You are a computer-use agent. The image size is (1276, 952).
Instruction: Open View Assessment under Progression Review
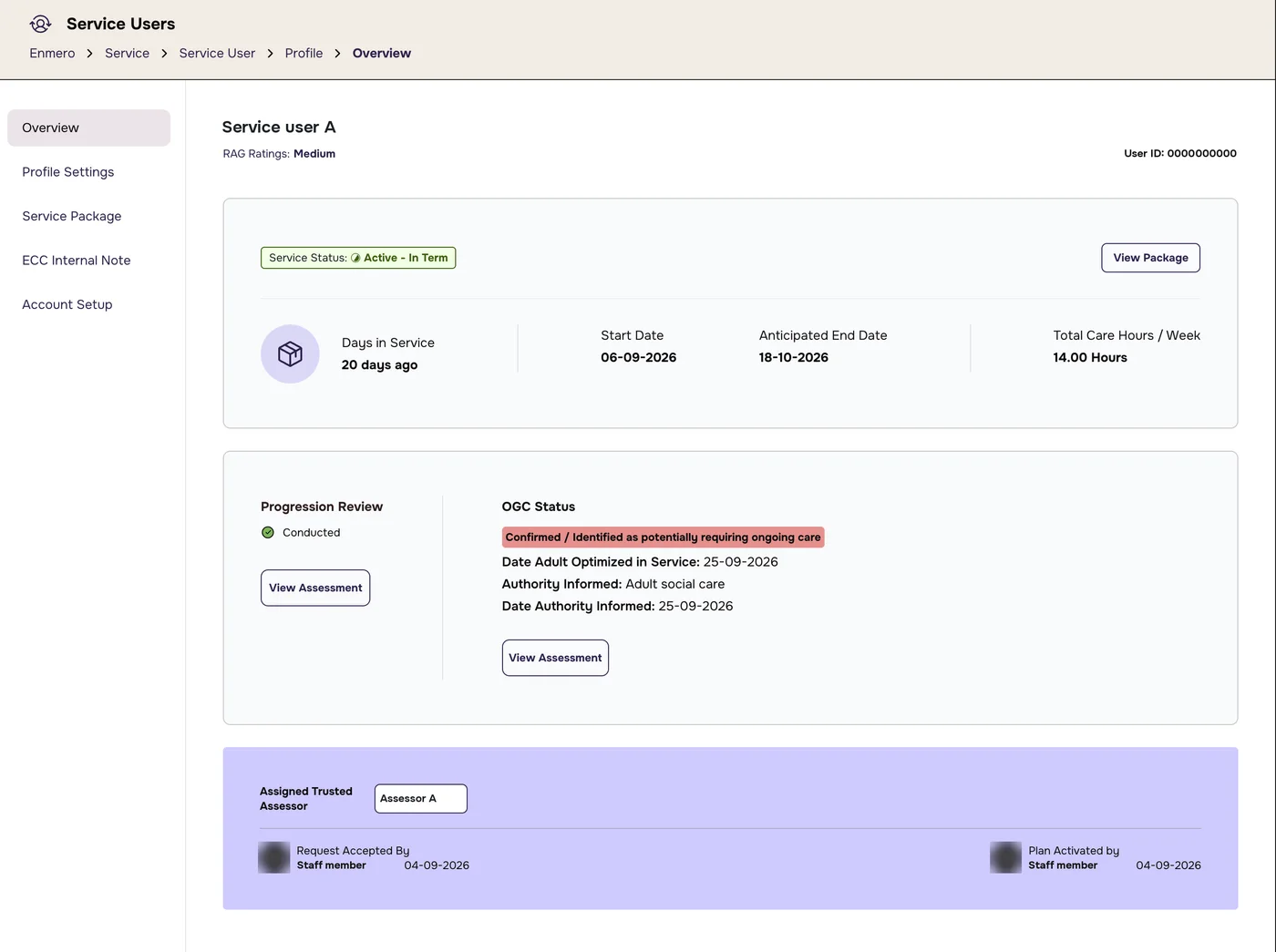(315, 588)
